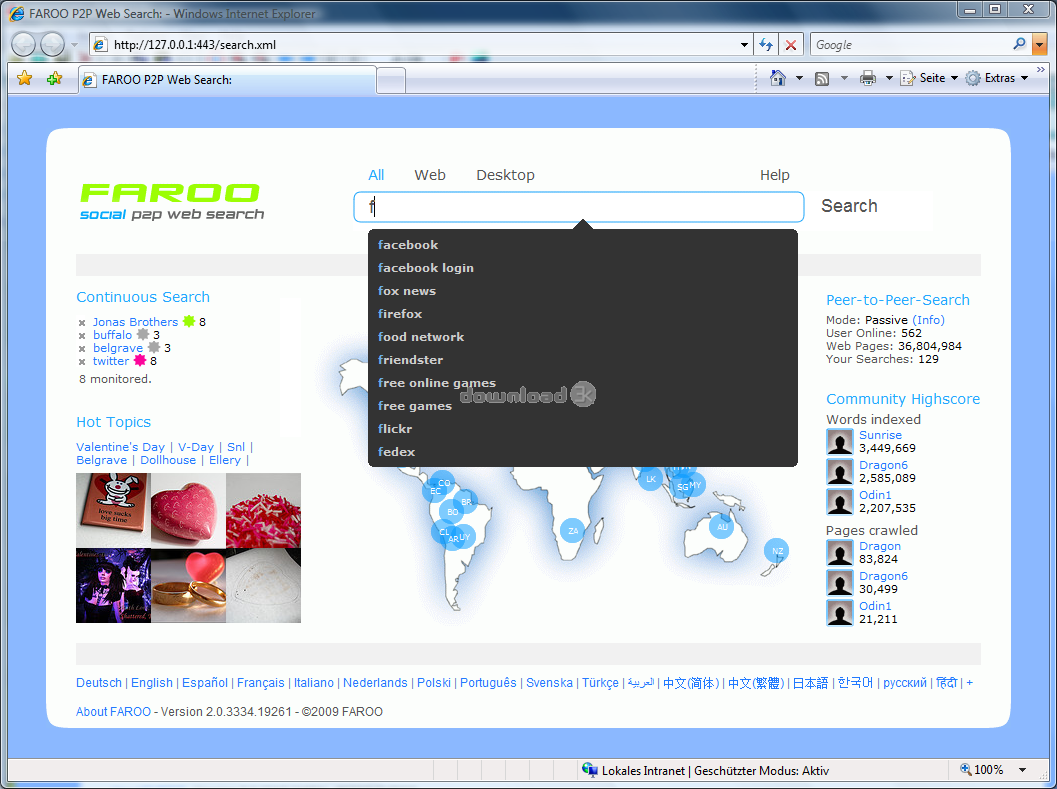Screen dimensions: 1057x789
Task: Open Valentine's Day hot topic
Action: click(121, 447)
